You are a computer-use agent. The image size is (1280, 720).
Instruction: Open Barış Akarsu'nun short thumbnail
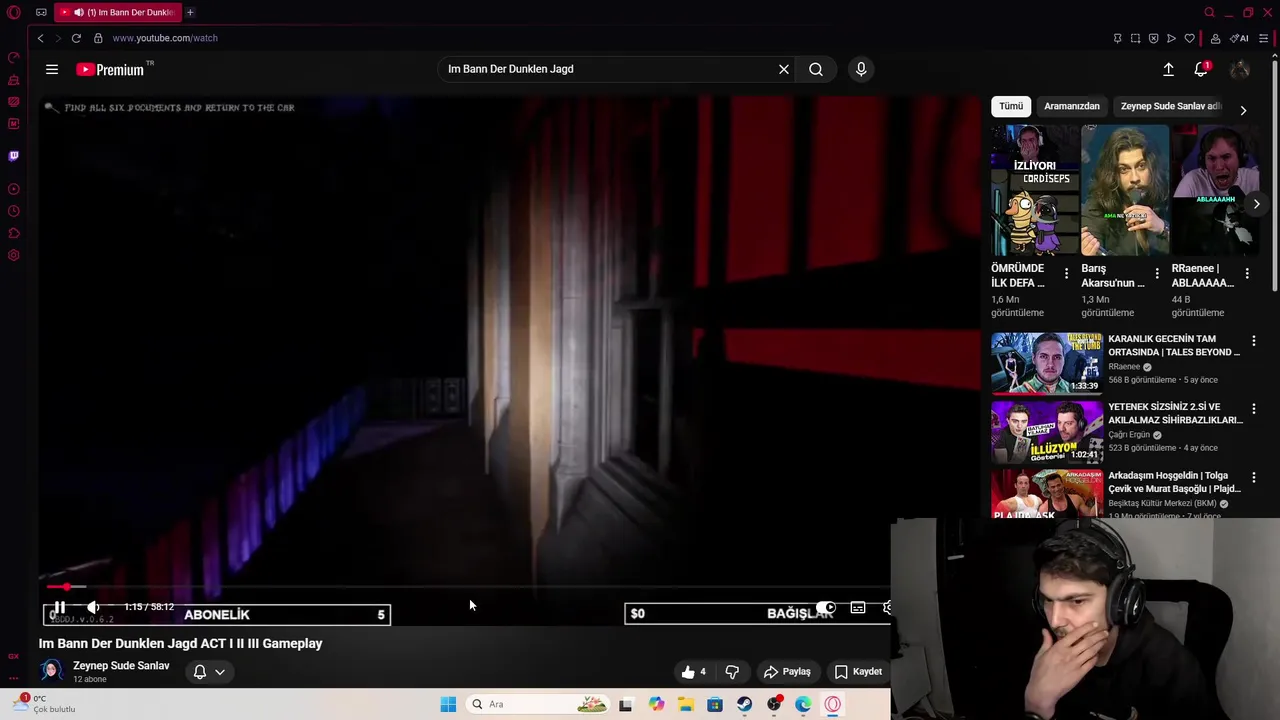tap(1125, 190)
